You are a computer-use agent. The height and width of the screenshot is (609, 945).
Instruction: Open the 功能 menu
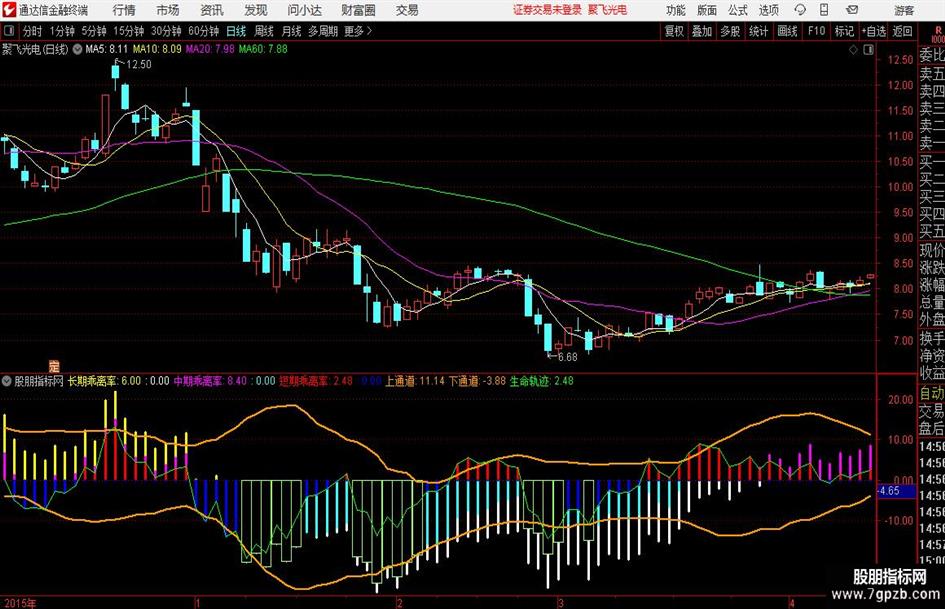(x=676, y=10)
